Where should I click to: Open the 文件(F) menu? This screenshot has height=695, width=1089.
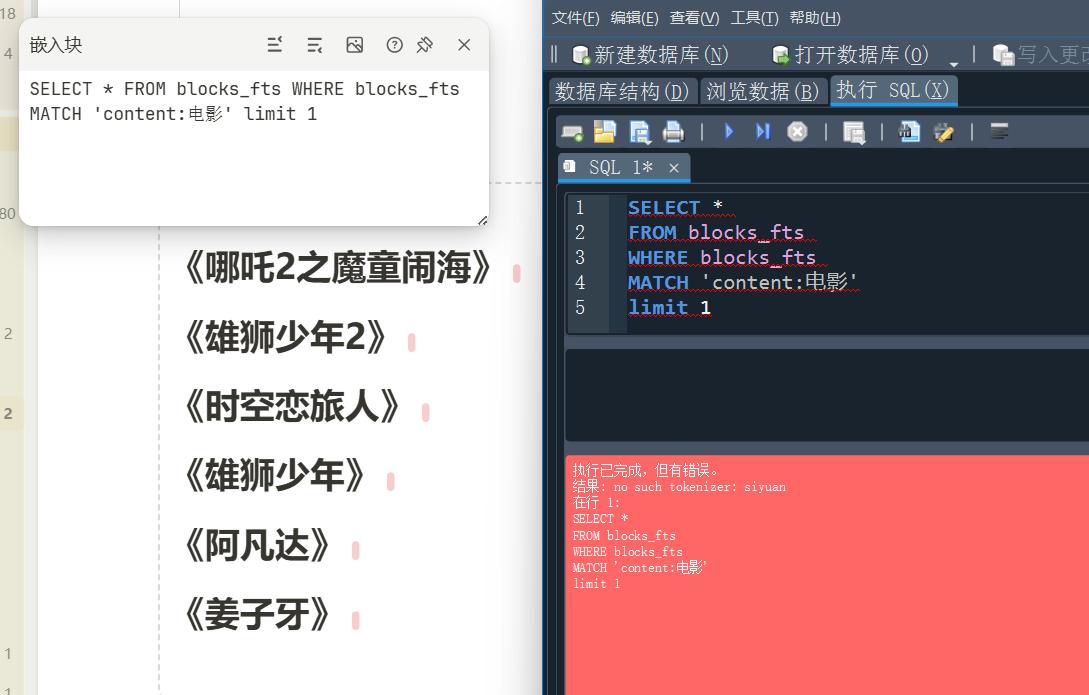[x=575, y=18]
